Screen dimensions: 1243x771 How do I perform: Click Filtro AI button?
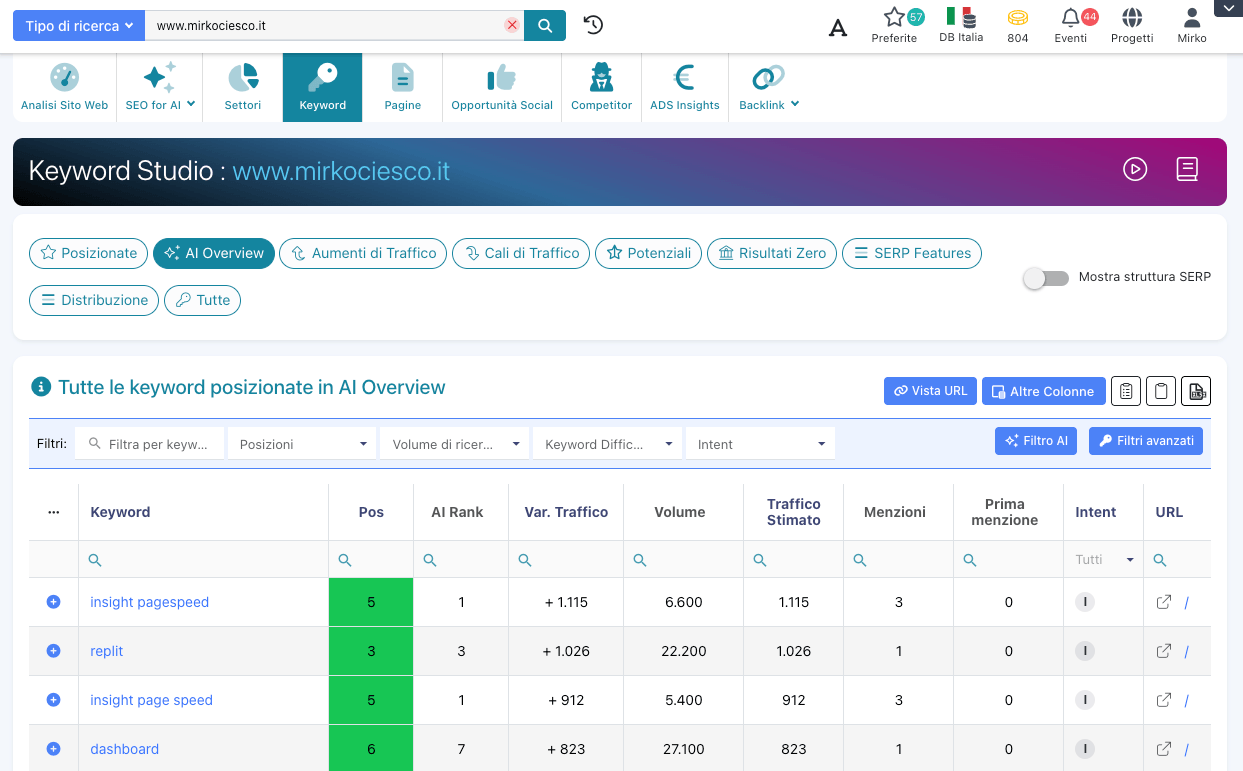click(x=1036, y=441)
